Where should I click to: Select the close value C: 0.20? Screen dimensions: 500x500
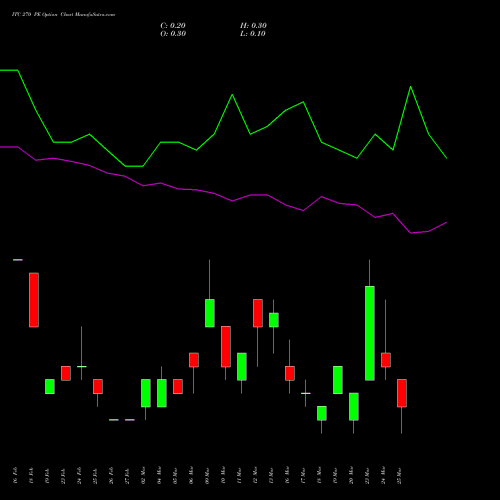[173, 26]
